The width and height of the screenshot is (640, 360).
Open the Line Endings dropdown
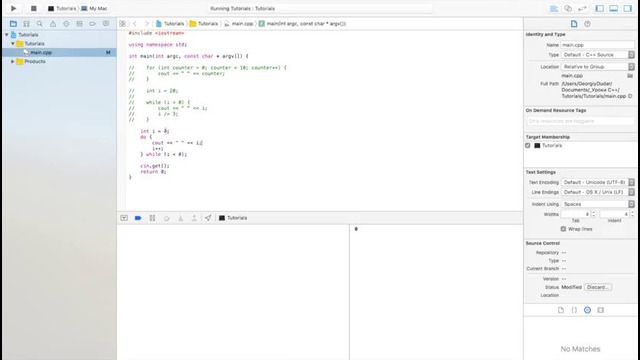coord(598,192)
